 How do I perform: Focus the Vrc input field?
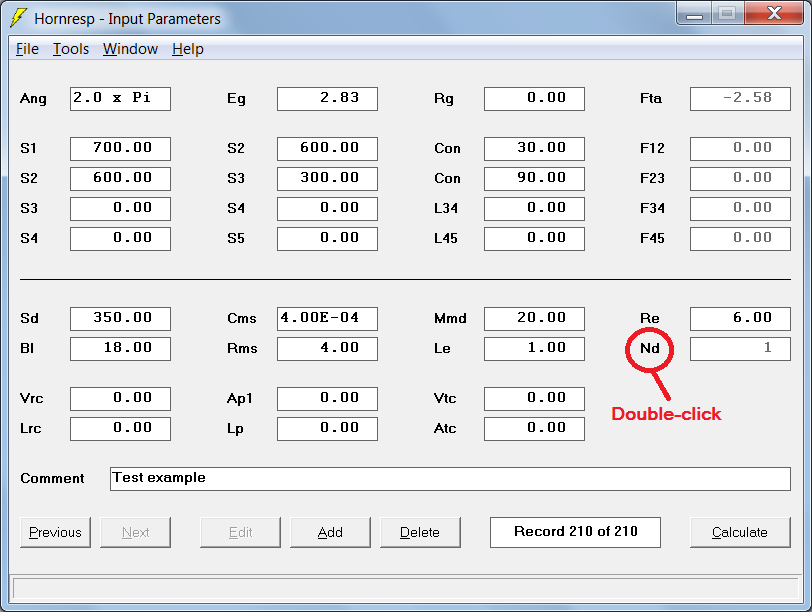[x=121, y=399]
